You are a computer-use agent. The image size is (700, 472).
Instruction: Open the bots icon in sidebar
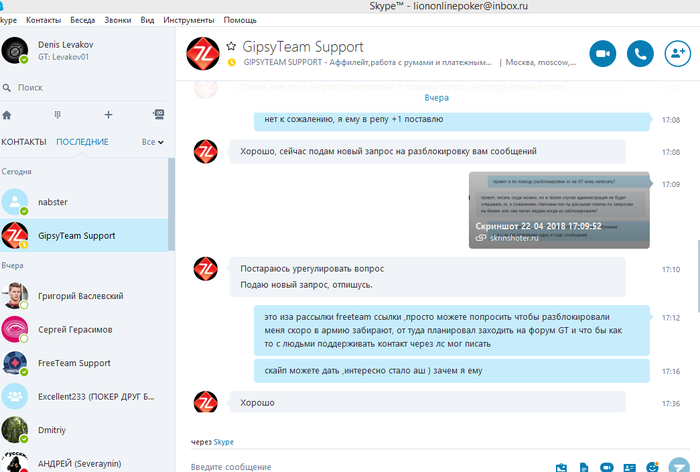pyautogui.click(x=158, y=114)
